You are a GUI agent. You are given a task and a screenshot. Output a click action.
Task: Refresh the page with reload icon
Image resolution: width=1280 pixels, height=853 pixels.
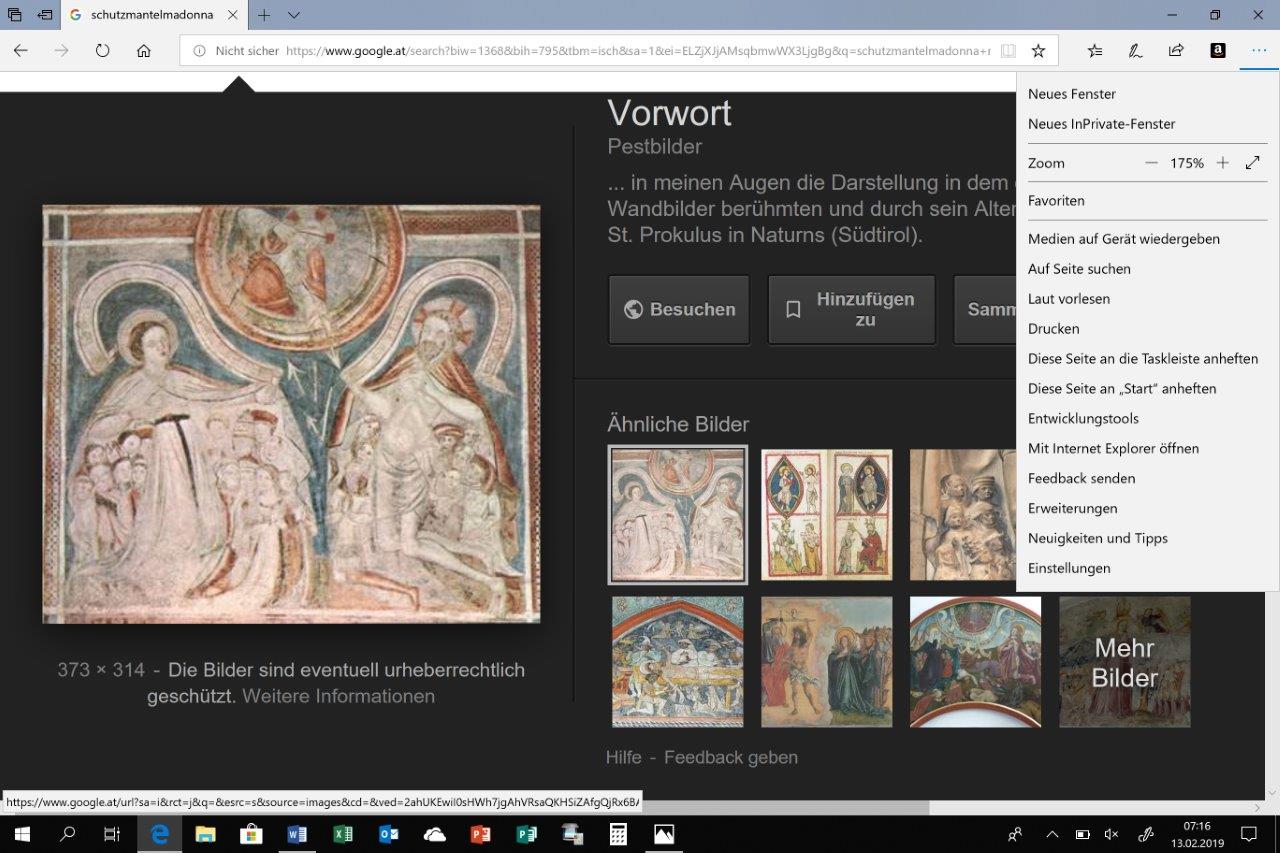[x=102, y=51]
